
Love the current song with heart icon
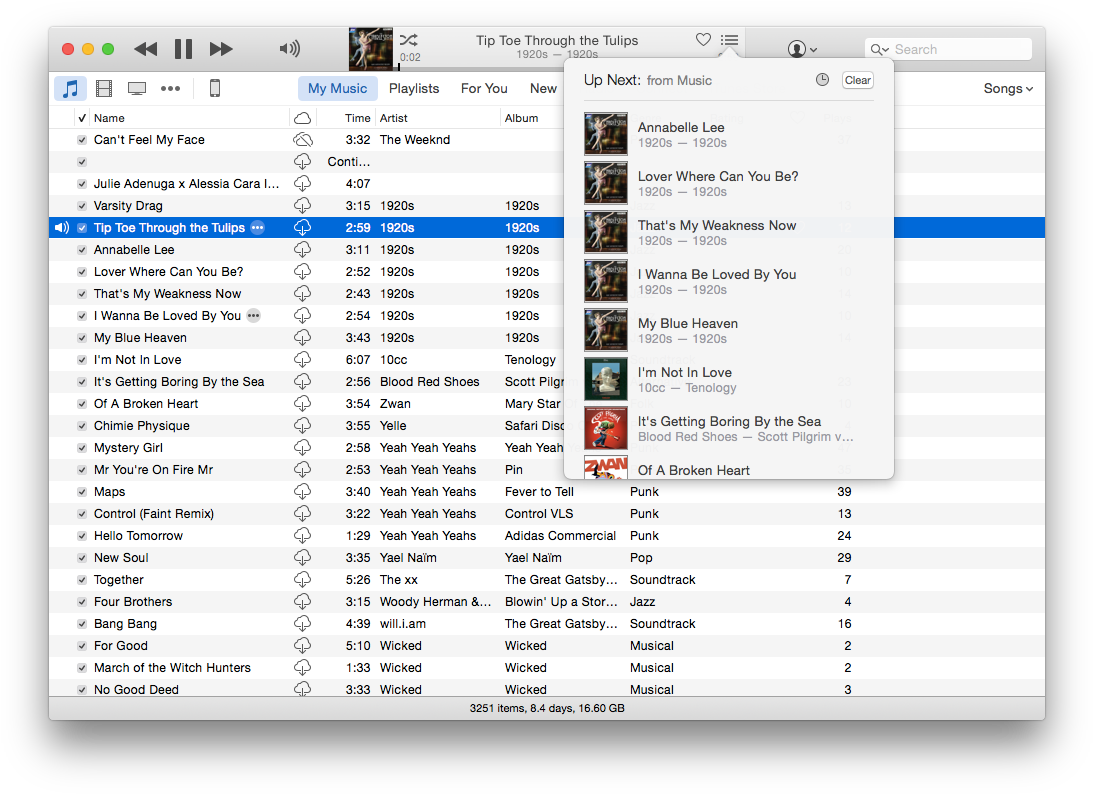[703, 40]
